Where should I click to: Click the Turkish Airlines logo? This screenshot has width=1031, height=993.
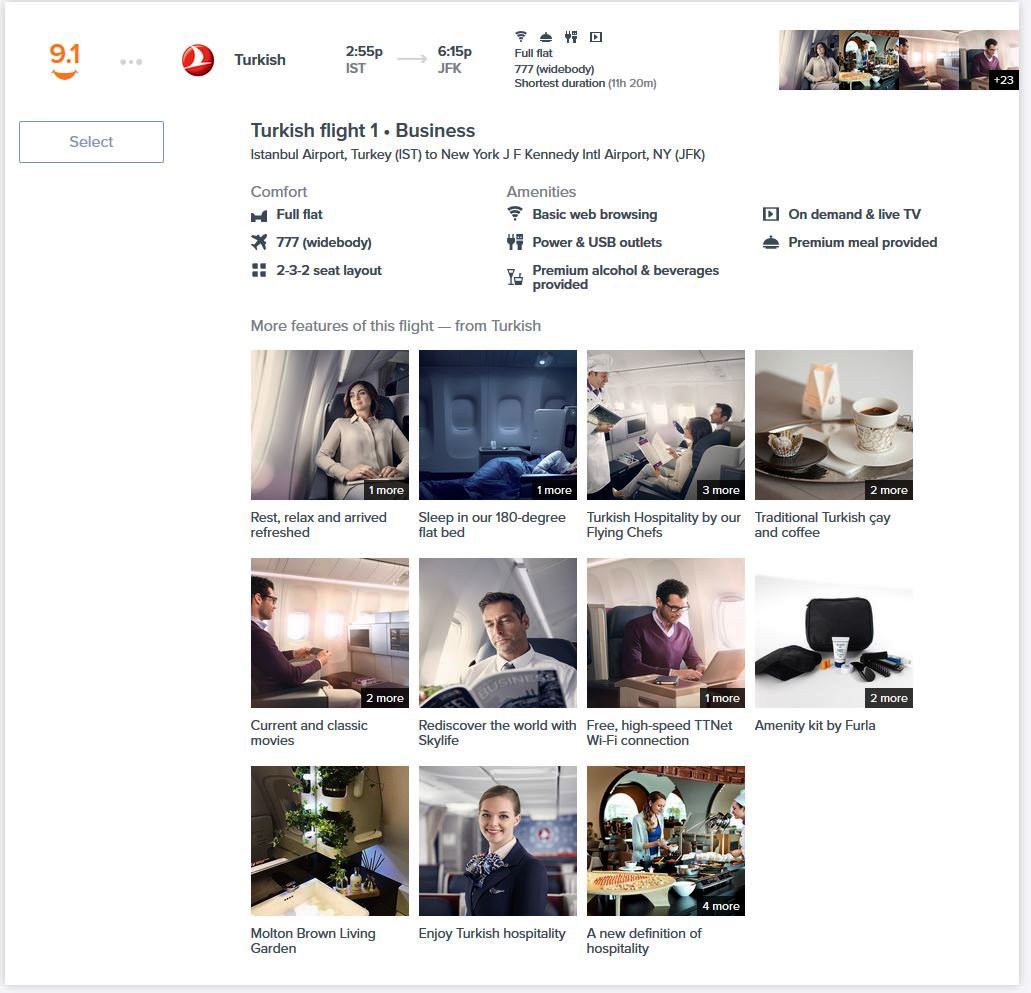[198, 61]
